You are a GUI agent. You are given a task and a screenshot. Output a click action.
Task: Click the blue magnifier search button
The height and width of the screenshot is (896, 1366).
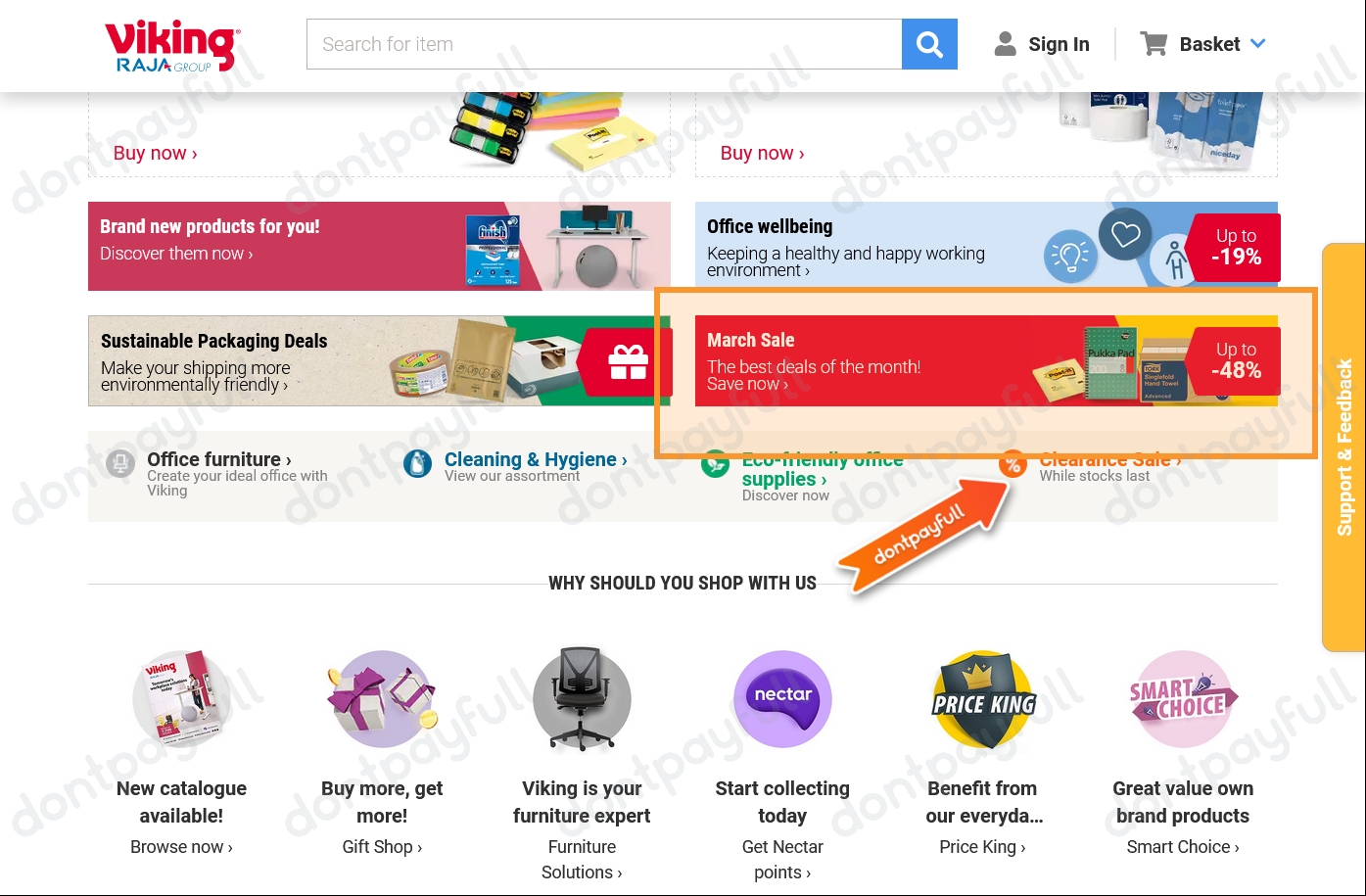pyautogui.click(x=929, y=44)
